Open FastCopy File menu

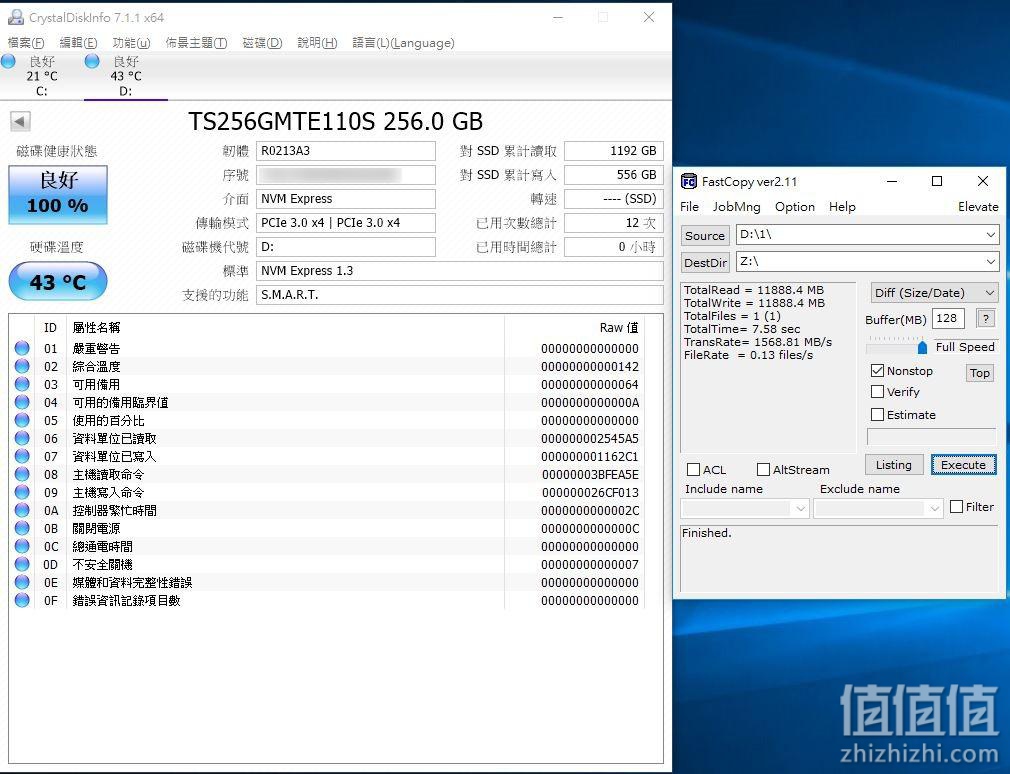coord(689,207)
